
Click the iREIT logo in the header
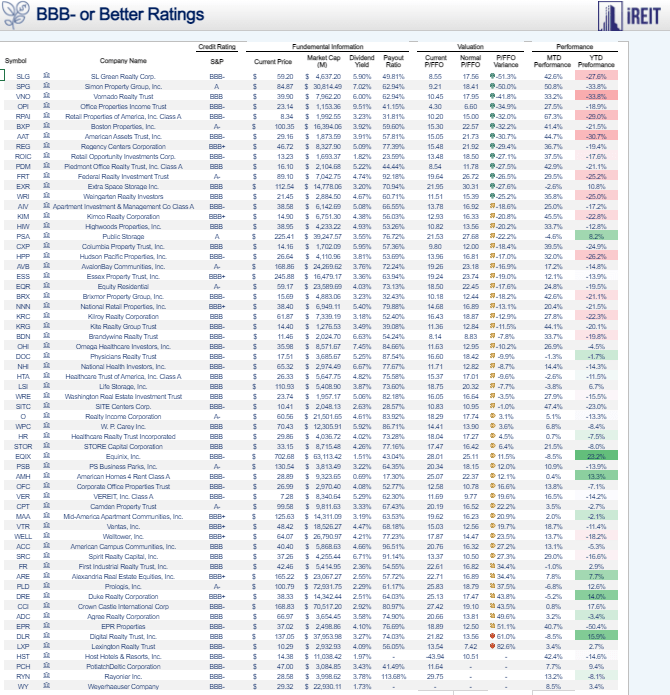pyautogui.click(x=629, y=16)
